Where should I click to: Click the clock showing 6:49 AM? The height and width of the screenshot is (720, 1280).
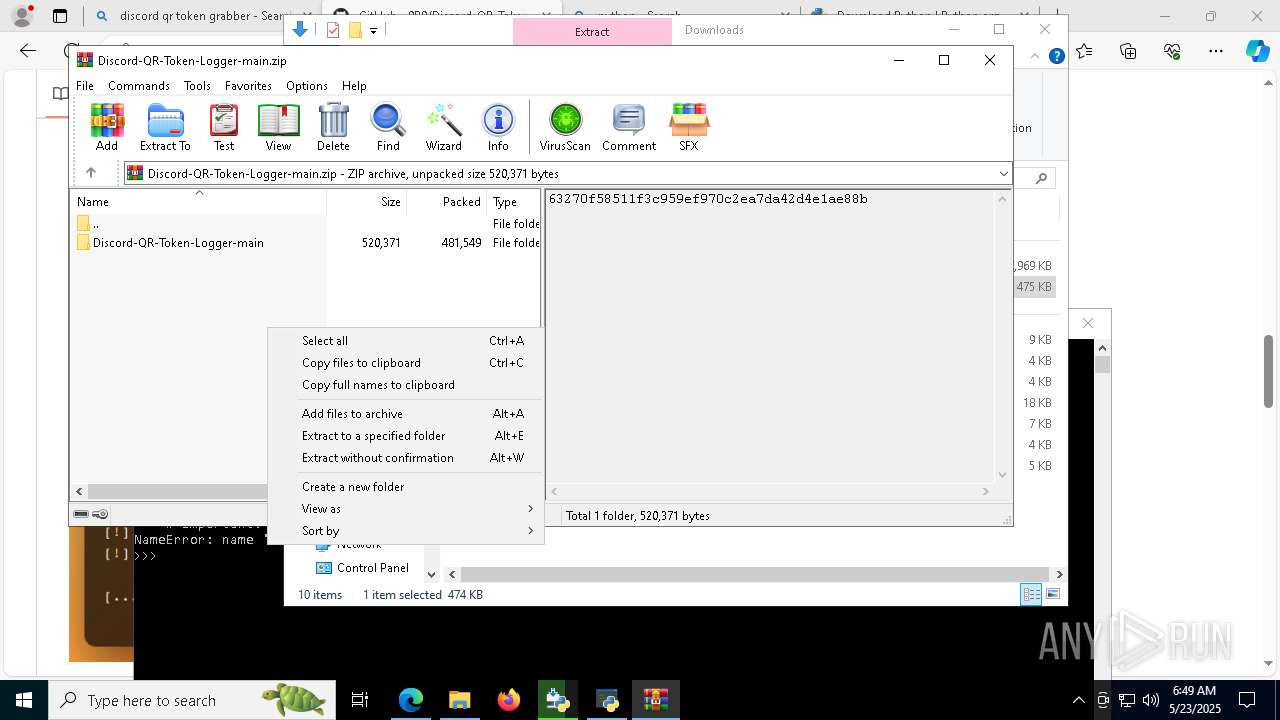1193,700
